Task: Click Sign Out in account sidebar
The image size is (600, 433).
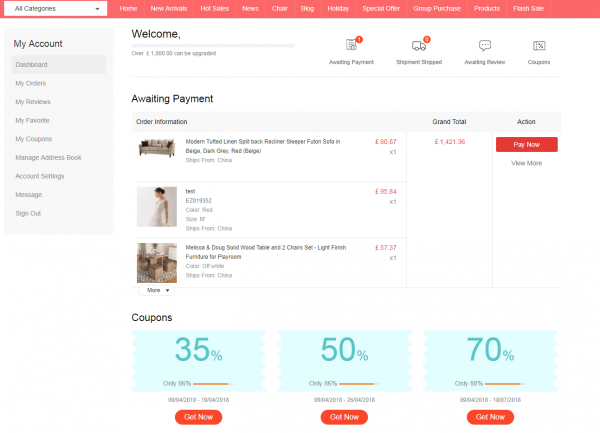Action: coord(28,213)
